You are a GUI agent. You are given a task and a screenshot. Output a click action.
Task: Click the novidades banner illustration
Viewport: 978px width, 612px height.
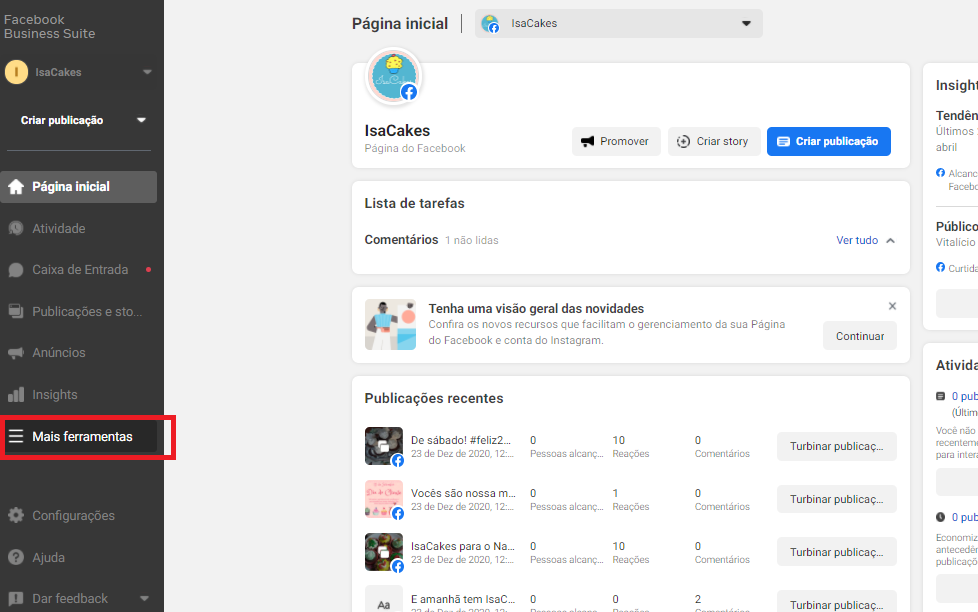pos(390,324)
